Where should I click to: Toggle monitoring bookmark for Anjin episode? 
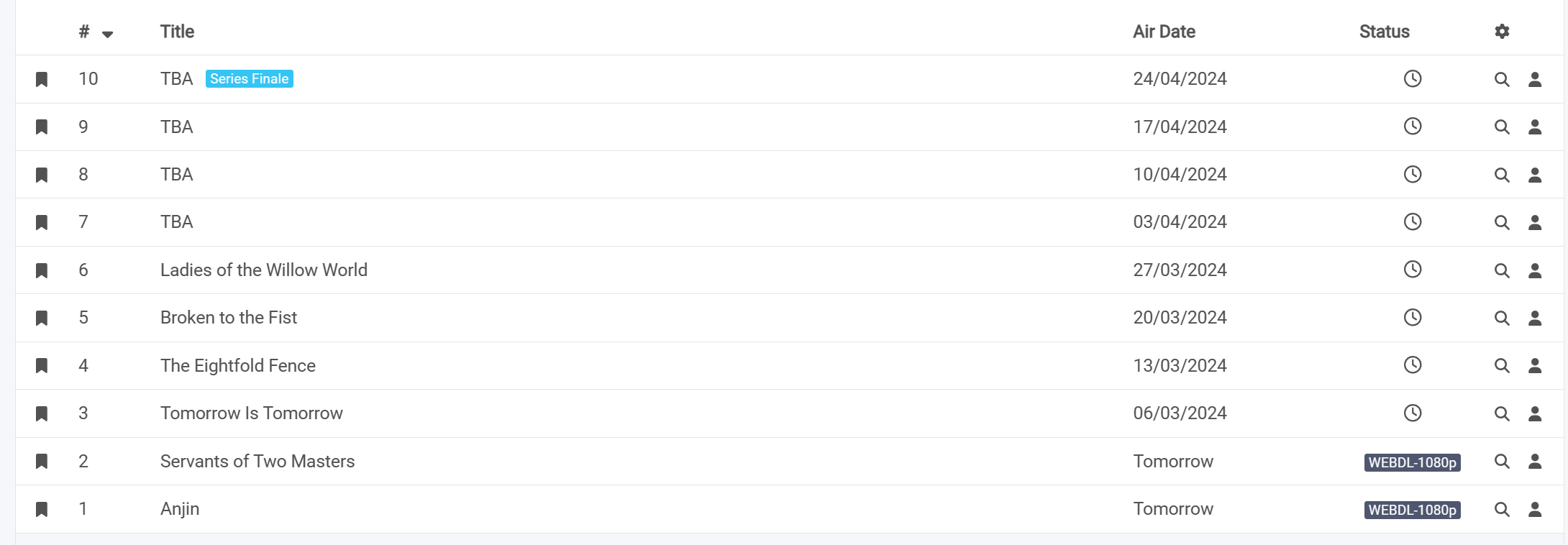[42, 509]
